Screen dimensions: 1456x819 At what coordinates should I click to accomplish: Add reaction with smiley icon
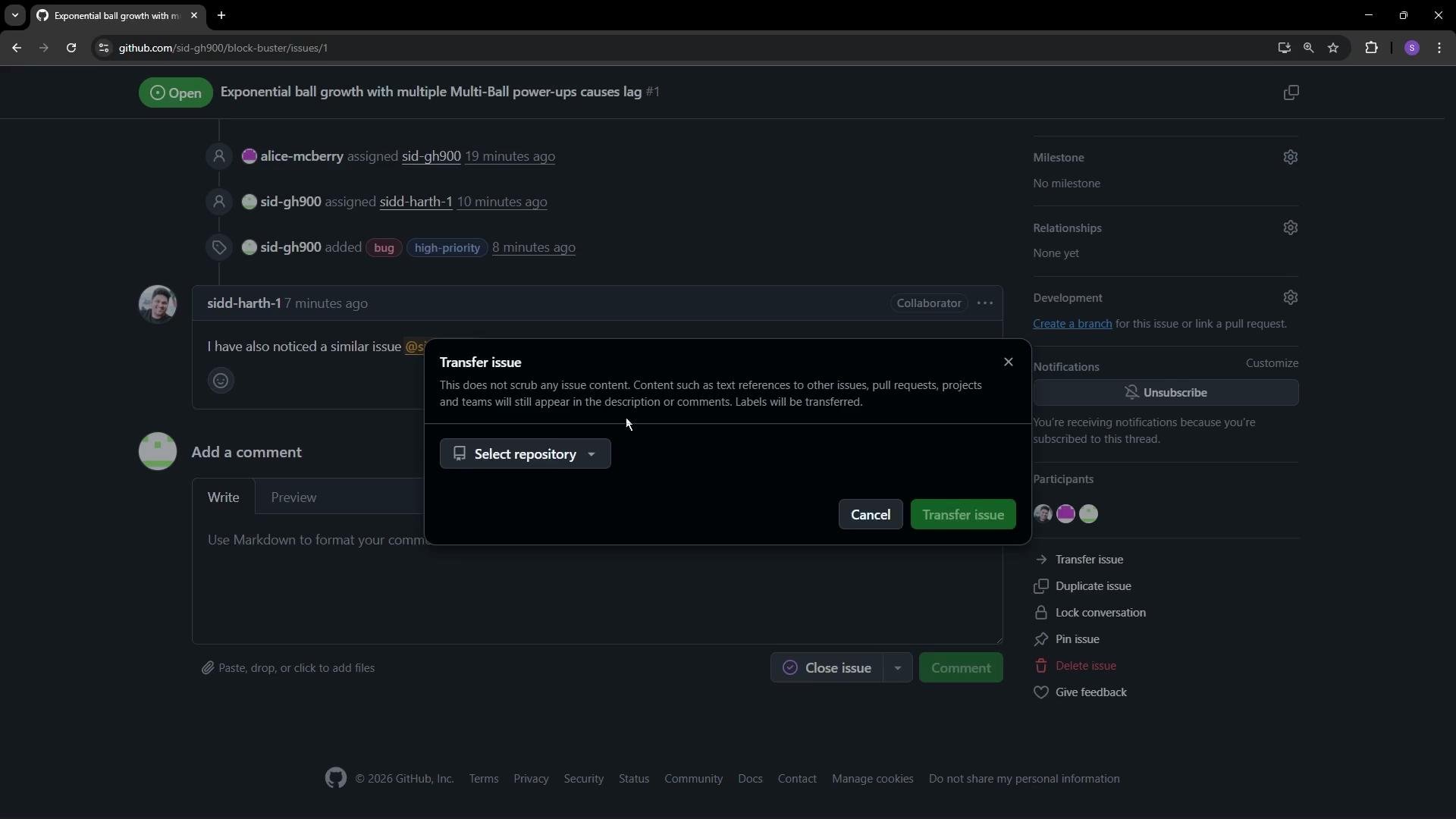pos(221,381)
